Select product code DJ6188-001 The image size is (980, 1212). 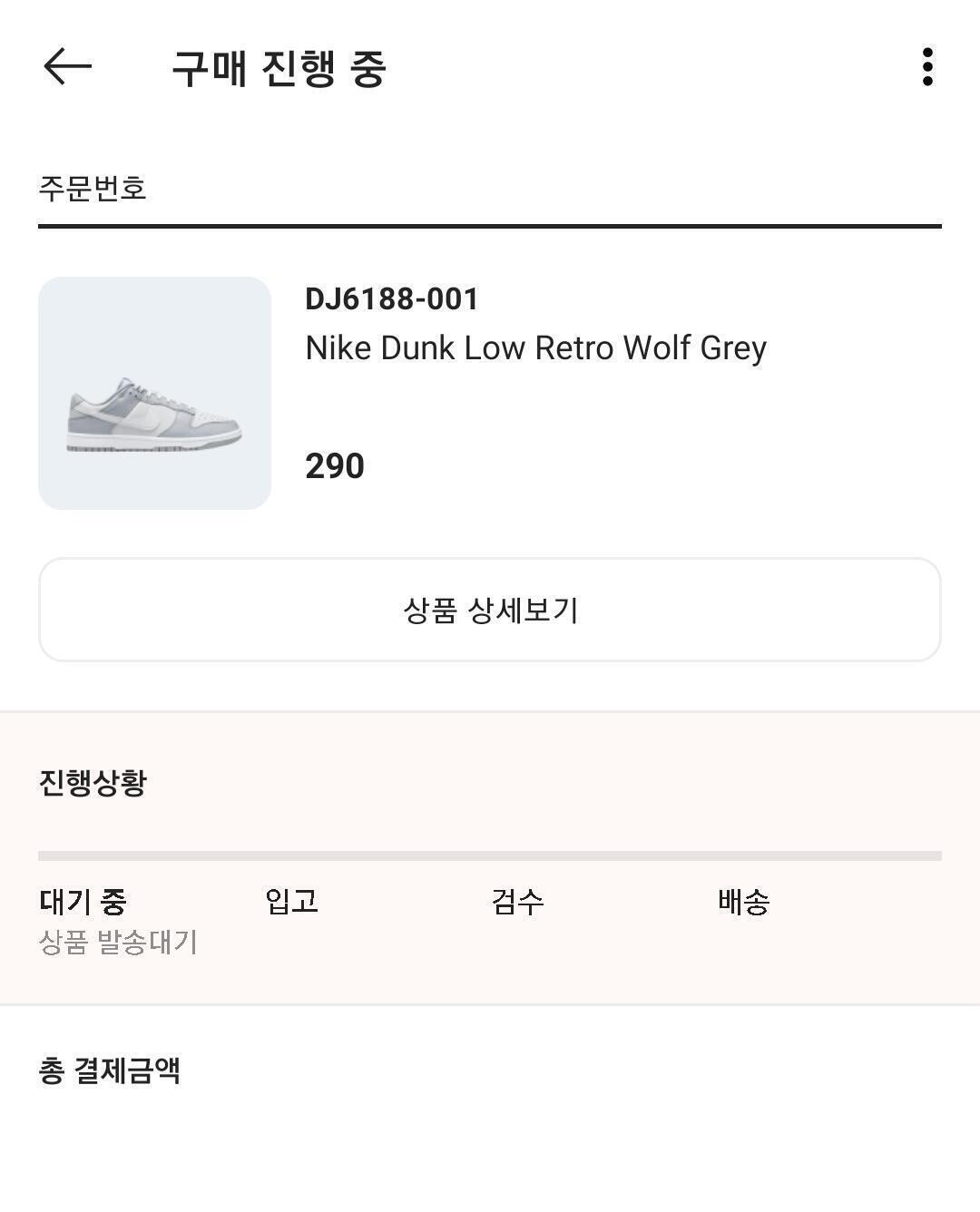[391, 299]
